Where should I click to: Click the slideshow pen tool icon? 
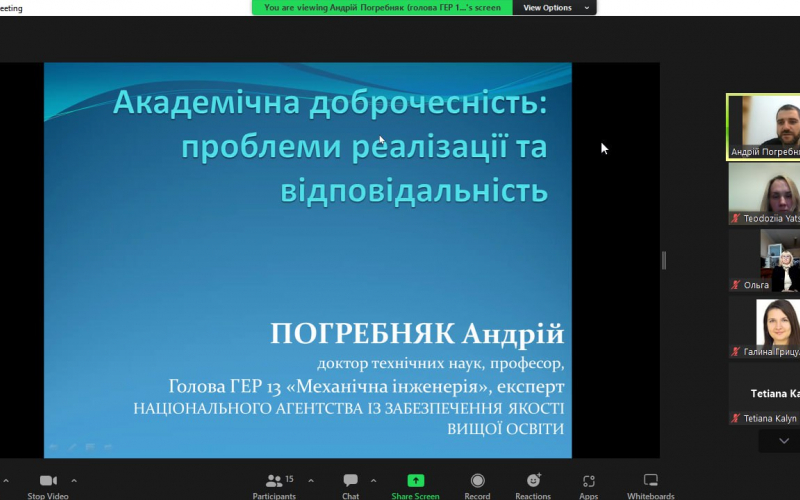[72, 447]
